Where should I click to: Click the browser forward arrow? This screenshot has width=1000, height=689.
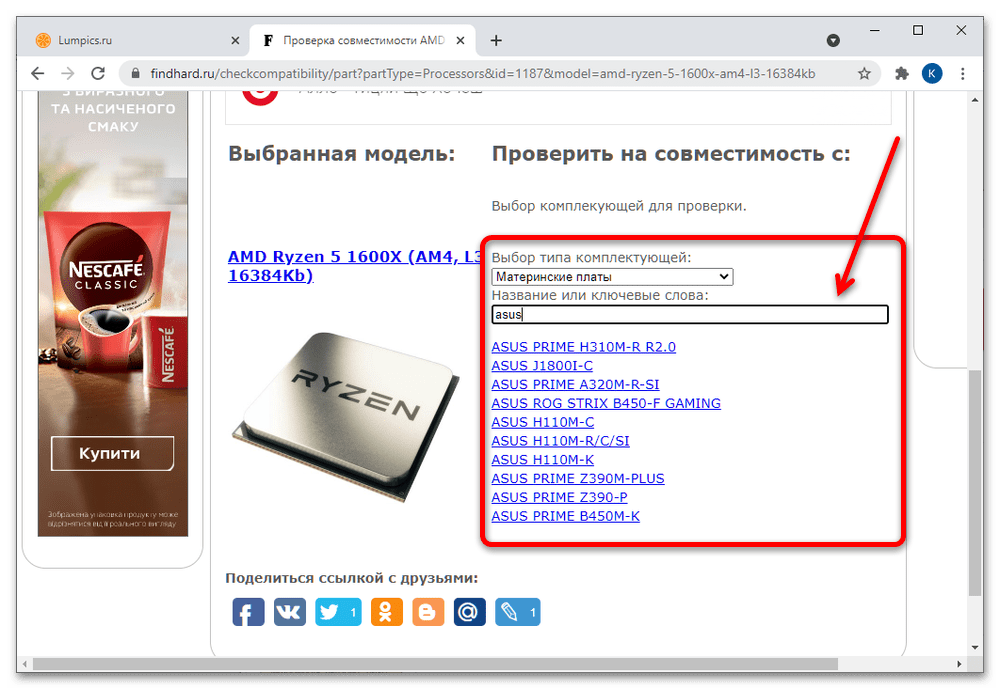(68, 73)
